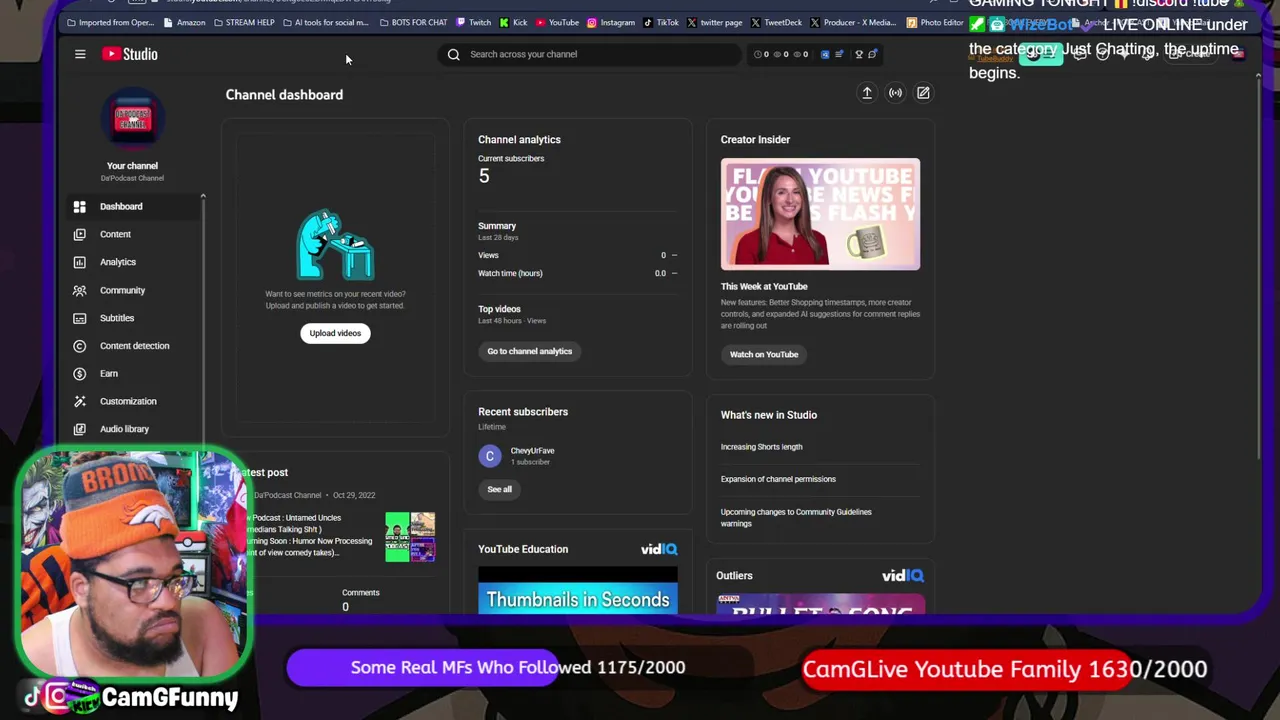Click the See all subscribers button

tap(499, 489)
